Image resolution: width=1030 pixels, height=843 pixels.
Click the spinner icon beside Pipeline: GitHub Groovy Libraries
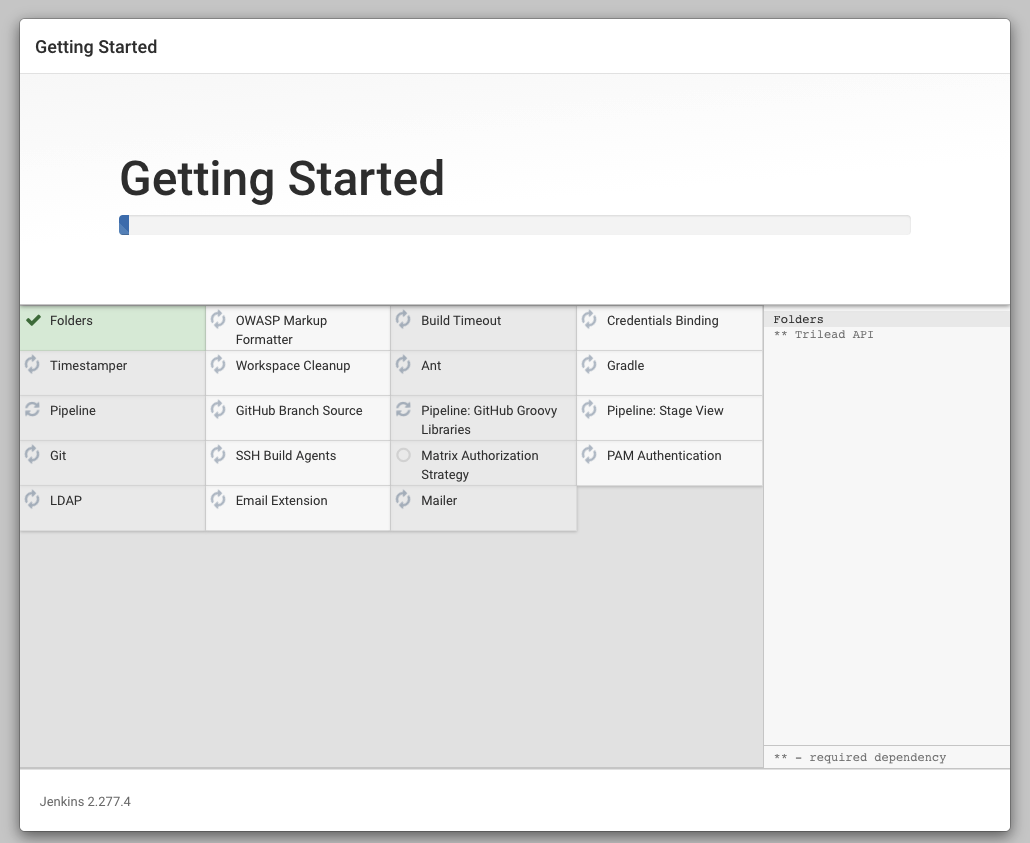click(403, 409)
